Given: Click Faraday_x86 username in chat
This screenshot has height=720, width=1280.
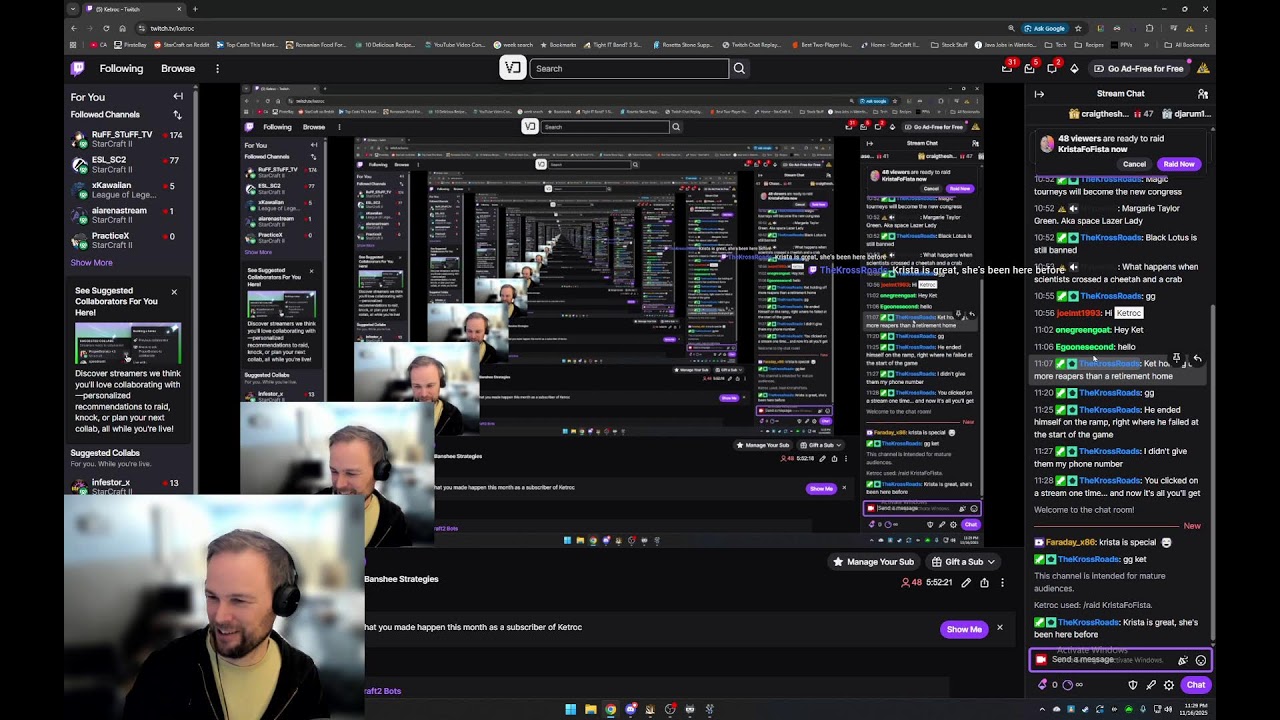Looking at the screenshot, I should coord(1071,542).
